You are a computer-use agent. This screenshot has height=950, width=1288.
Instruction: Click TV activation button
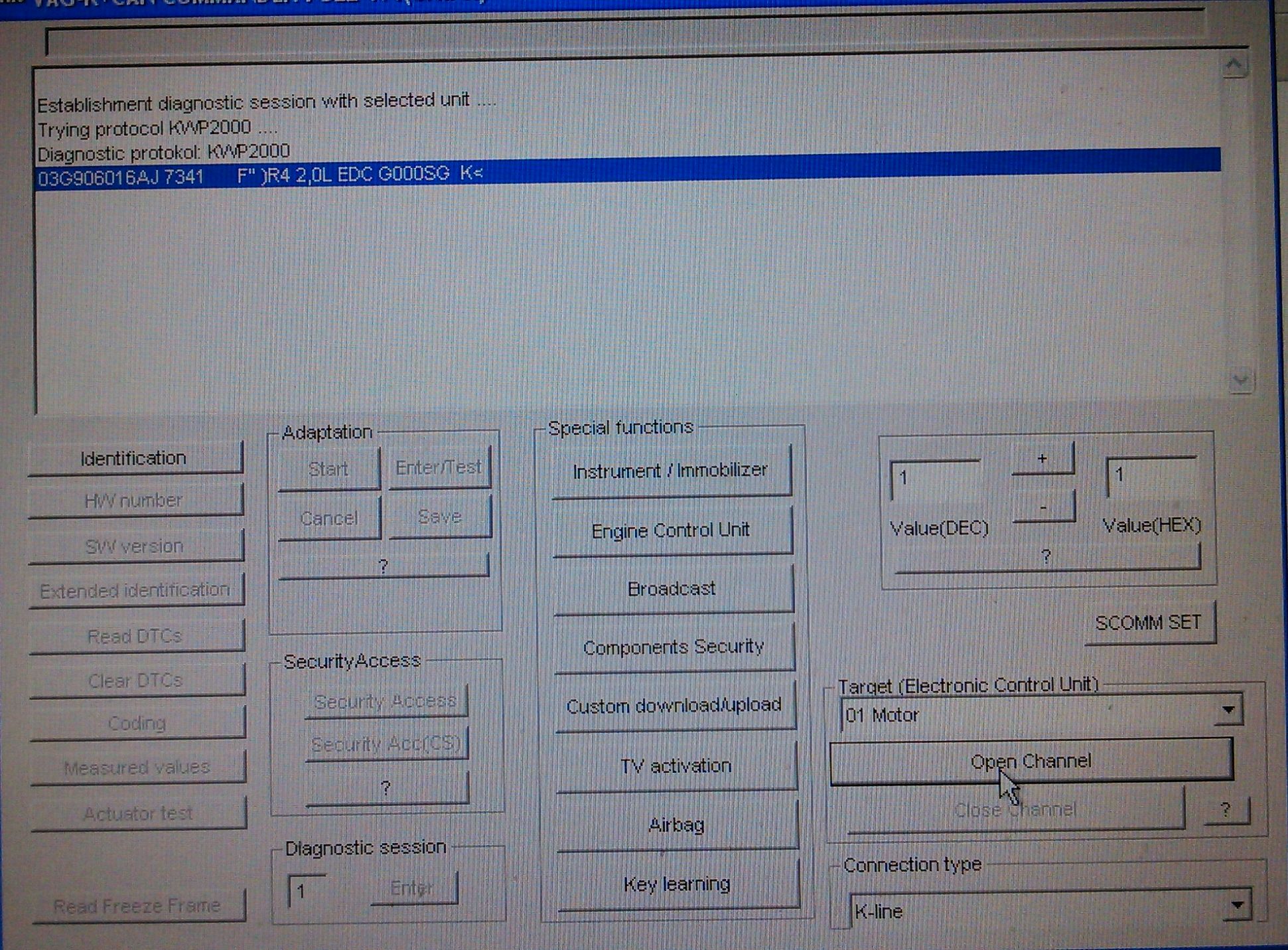(676, 766)
